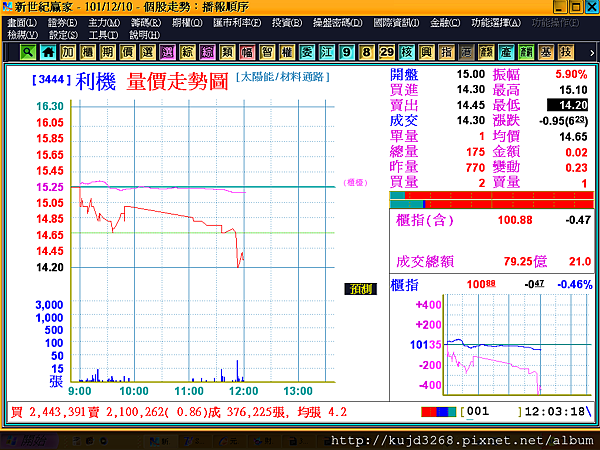The image size is (600, 450).
Task: Click the 昨量 value 770
Action: [475, 168]
